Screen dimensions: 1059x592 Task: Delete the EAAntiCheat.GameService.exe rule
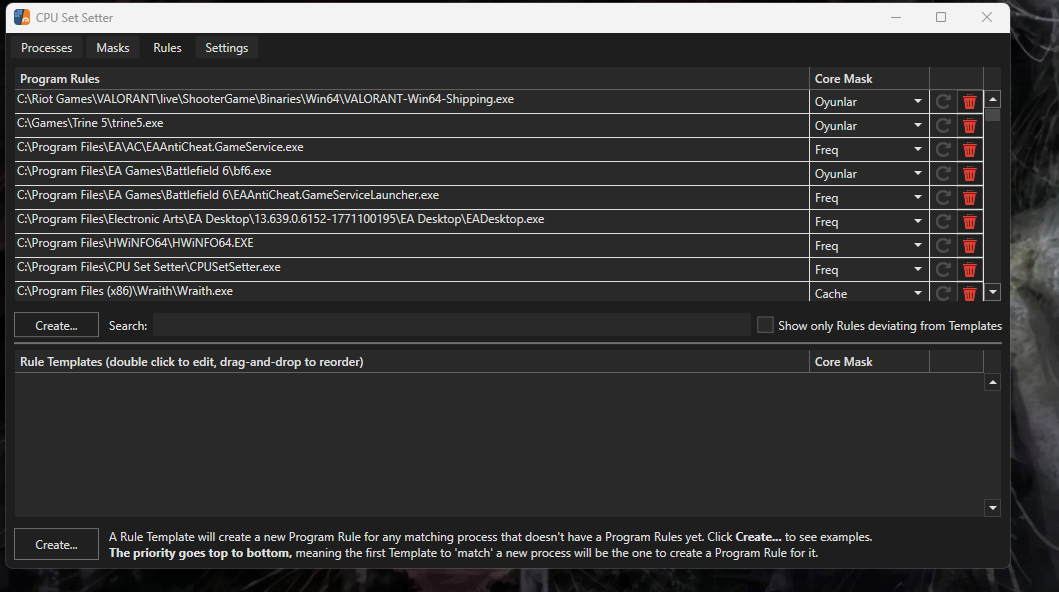pos(969,150)
